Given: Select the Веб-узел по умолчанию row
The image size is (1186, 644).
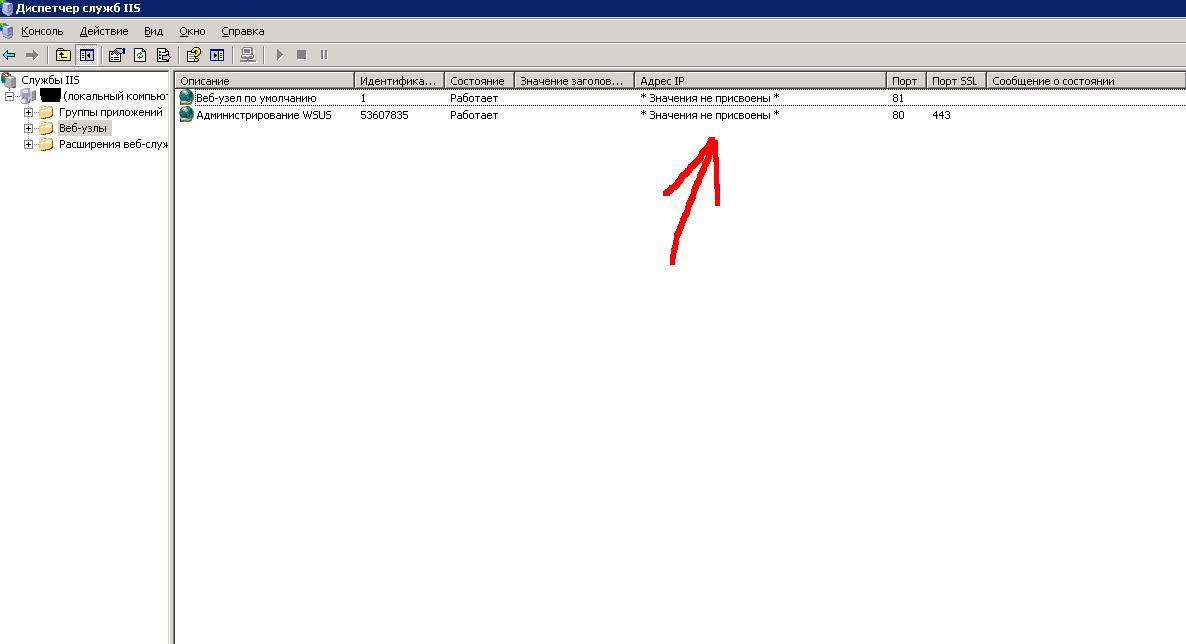Looking at the screenshot, I should click(x=681, y=98).
